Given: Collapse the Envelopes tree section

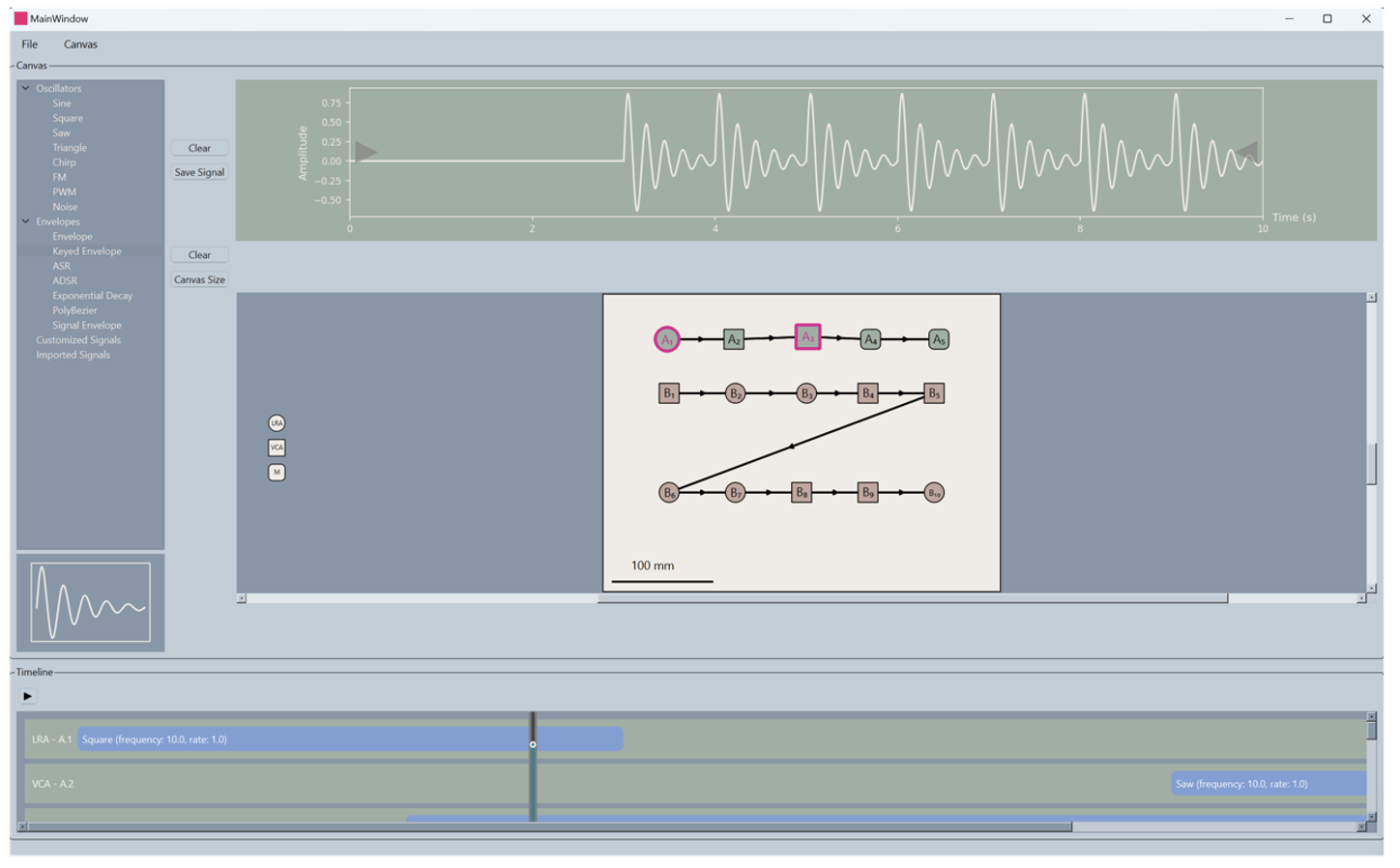Looking at the screenshot, I should point(23,221).
